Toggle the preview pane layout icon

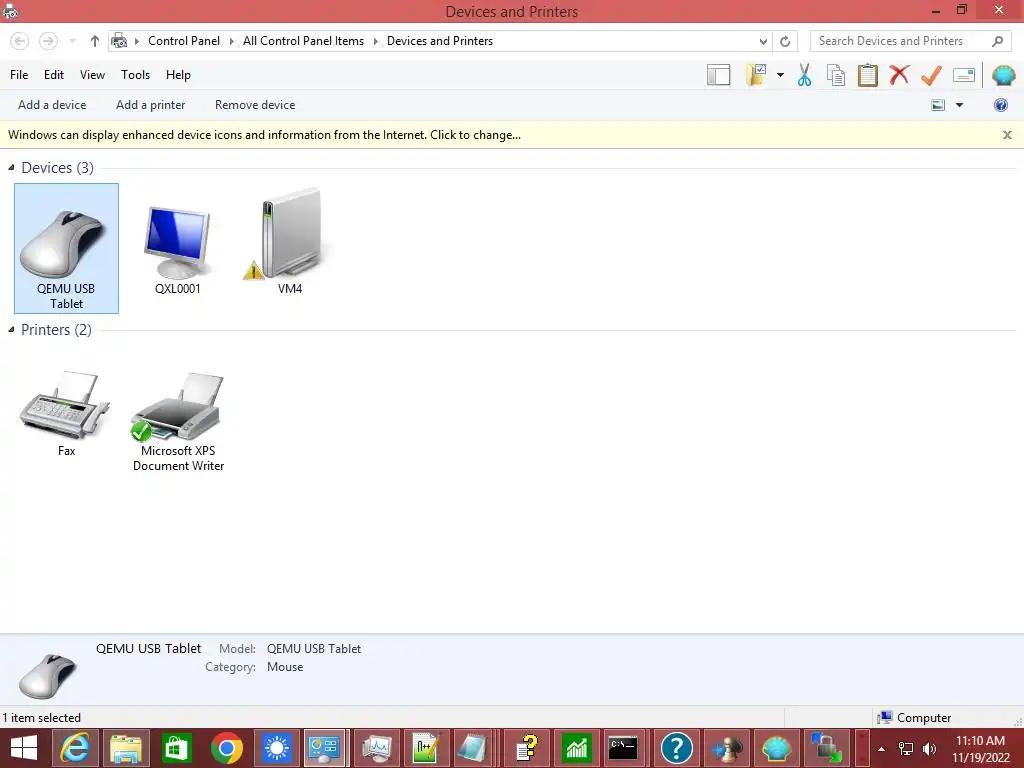click(x=718, y=75)
